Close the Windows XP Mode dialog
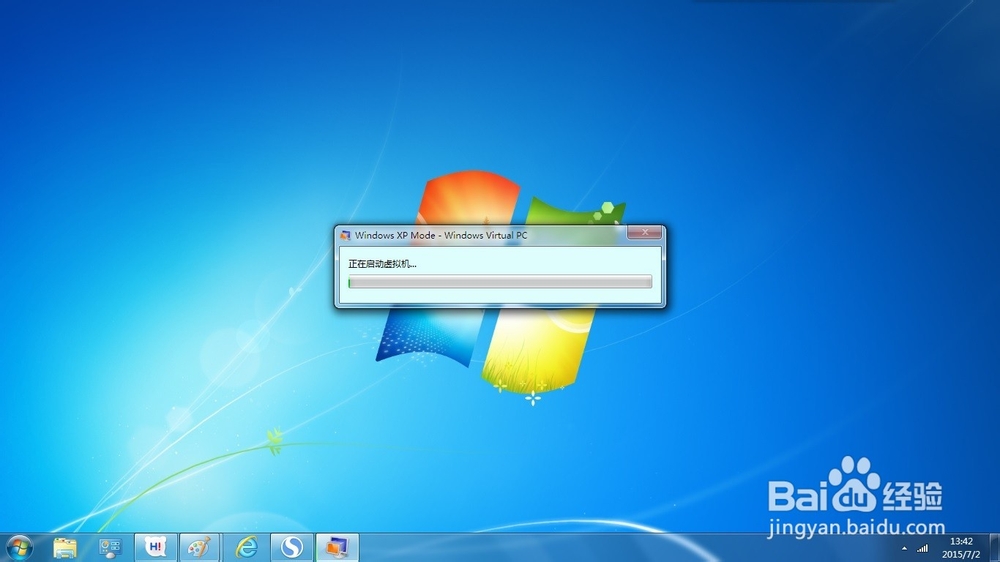Viewport: 1000px width, 562px height. (x=644, y=232)
